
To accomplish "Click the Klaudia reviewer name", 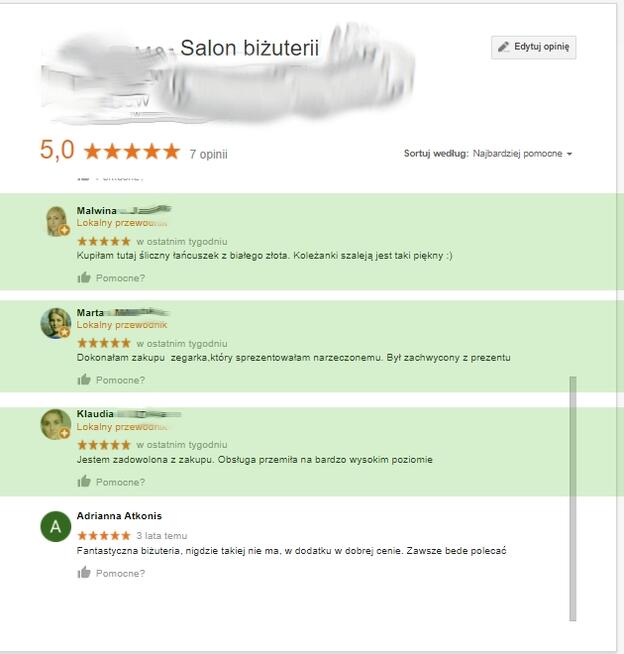I will point(95,414).
